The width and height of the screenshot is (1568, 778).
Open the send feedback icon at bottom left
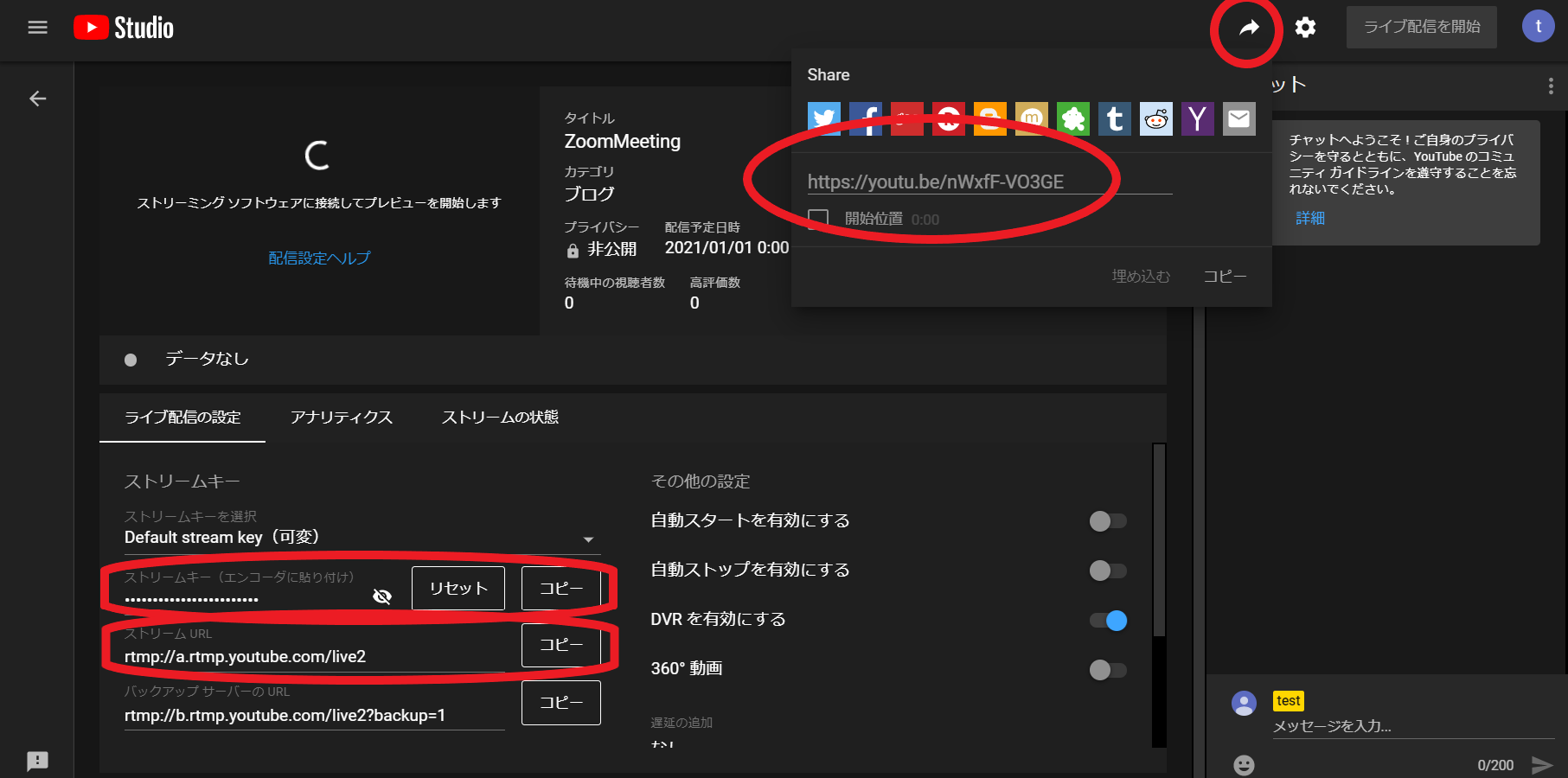[x=37, y=761]
